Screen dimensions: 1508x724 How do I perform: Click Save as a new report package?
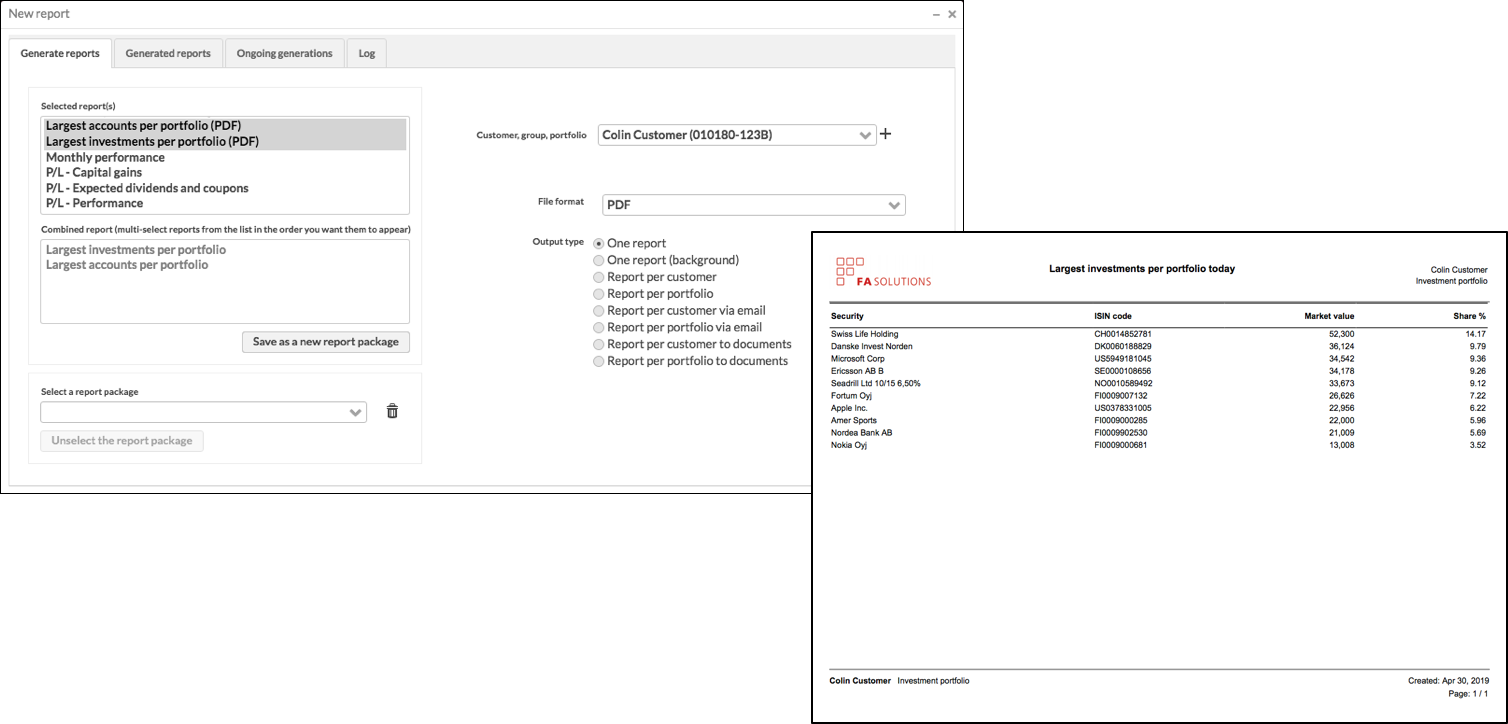pos(326,342)
